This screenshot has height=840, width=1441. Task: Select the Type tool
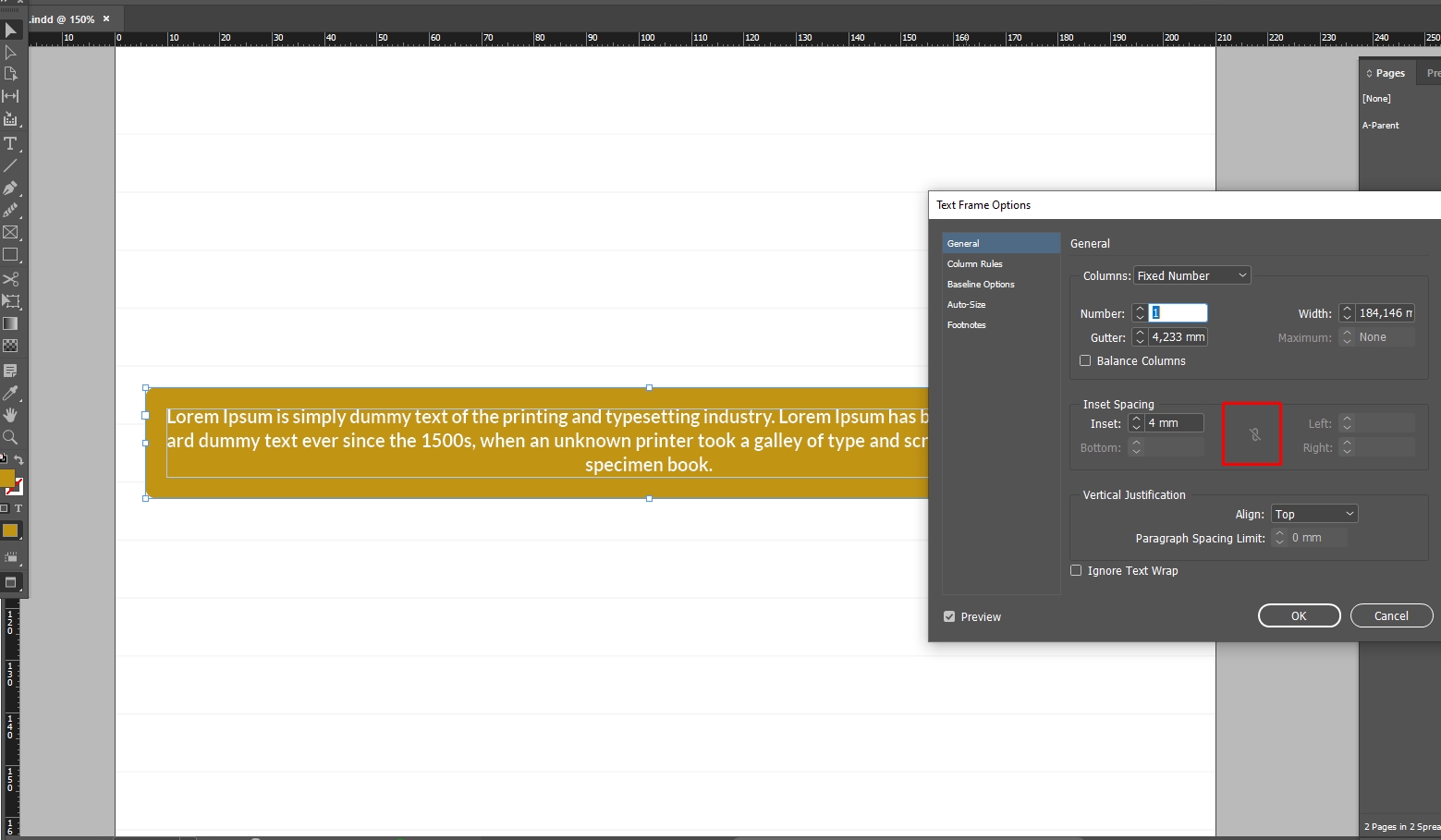tap(11, 144)
